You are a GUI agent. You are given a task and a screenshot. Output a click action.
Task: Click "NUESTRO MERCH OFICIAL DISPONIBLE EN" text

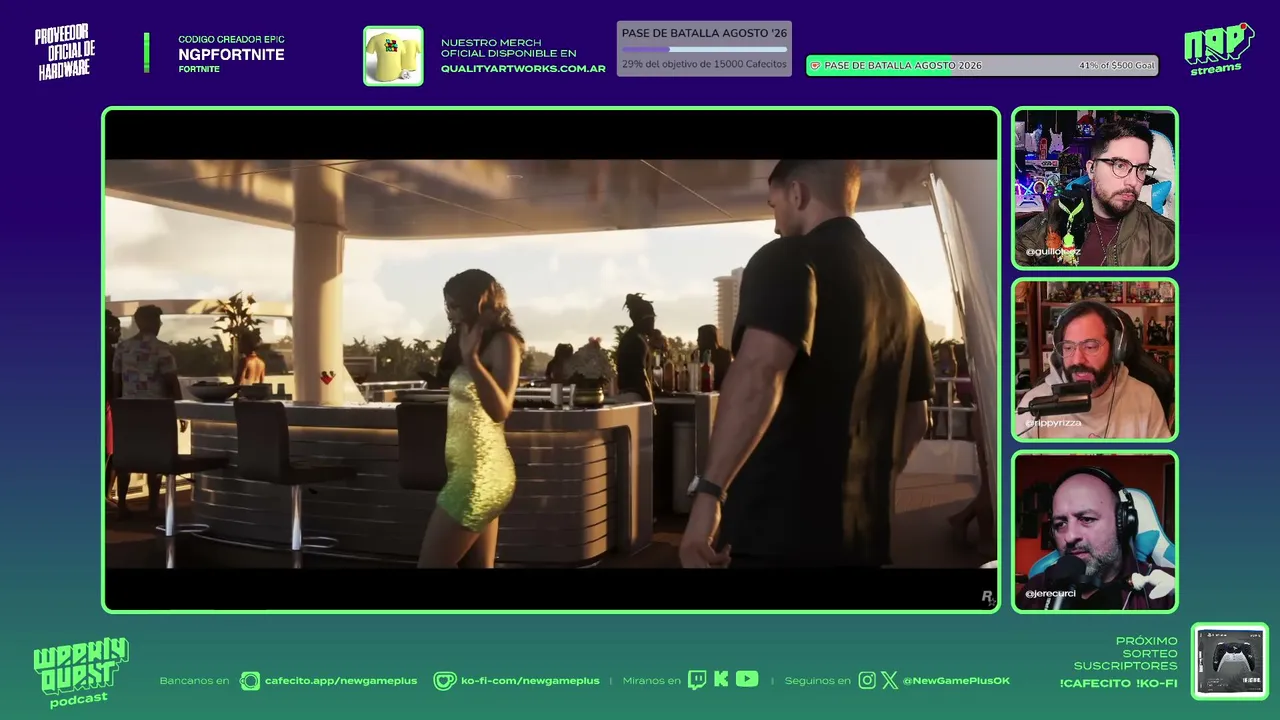pyautogui.click(x=509, y=48)
